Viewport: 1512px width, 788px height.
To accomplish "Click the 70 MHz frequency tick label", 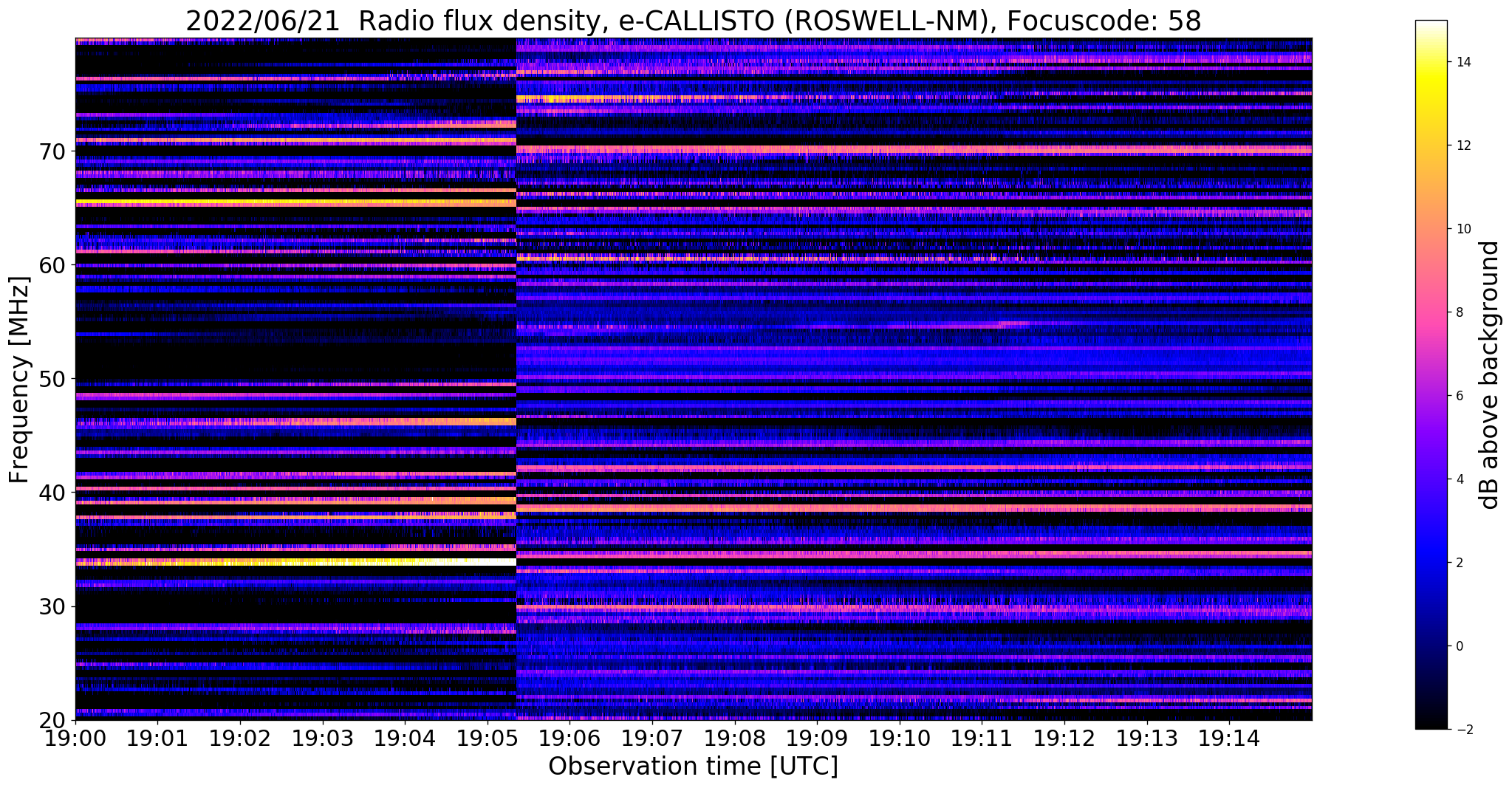I will coord(50,151).
